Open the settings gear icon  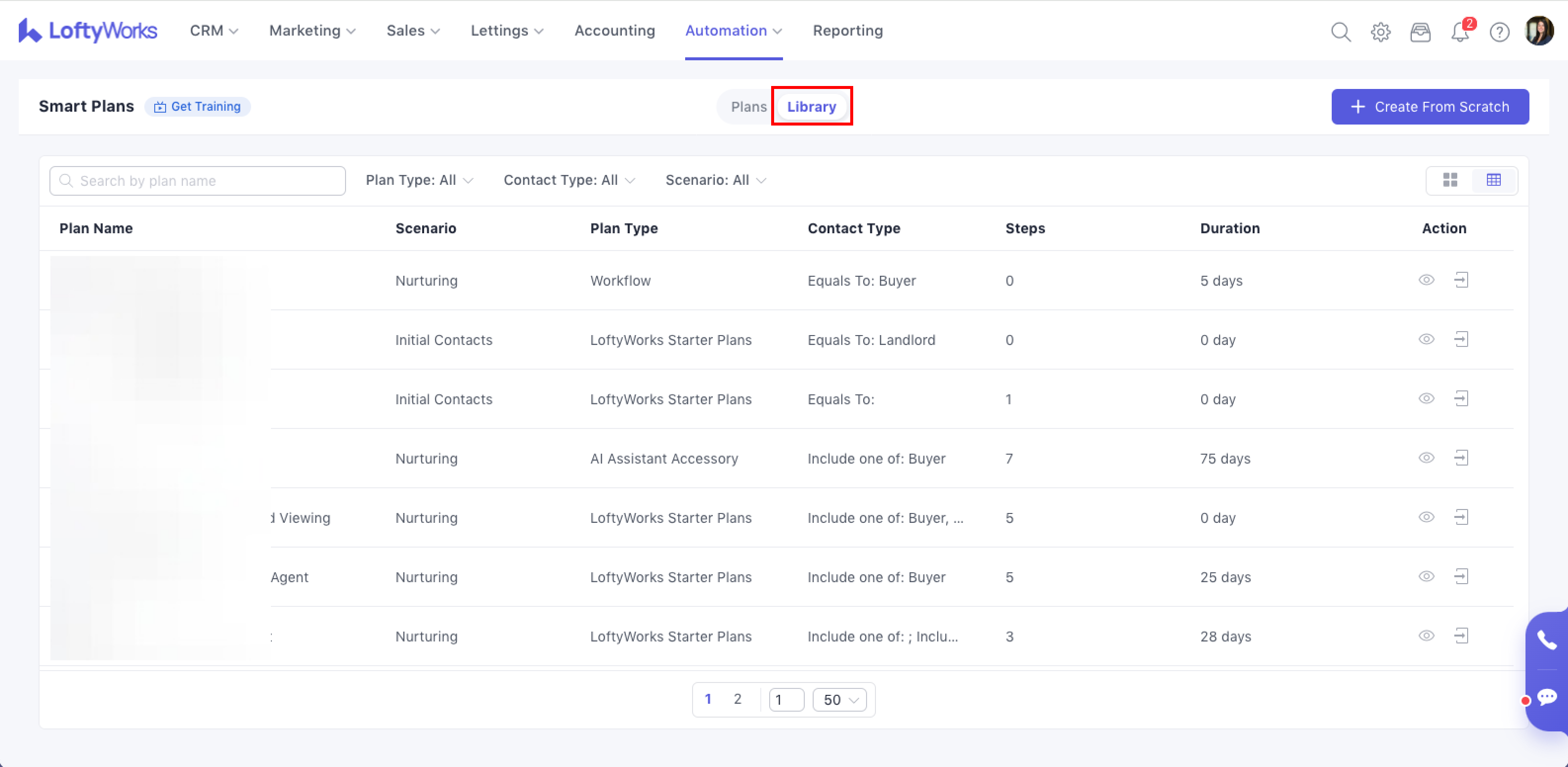coord(1380,32)
